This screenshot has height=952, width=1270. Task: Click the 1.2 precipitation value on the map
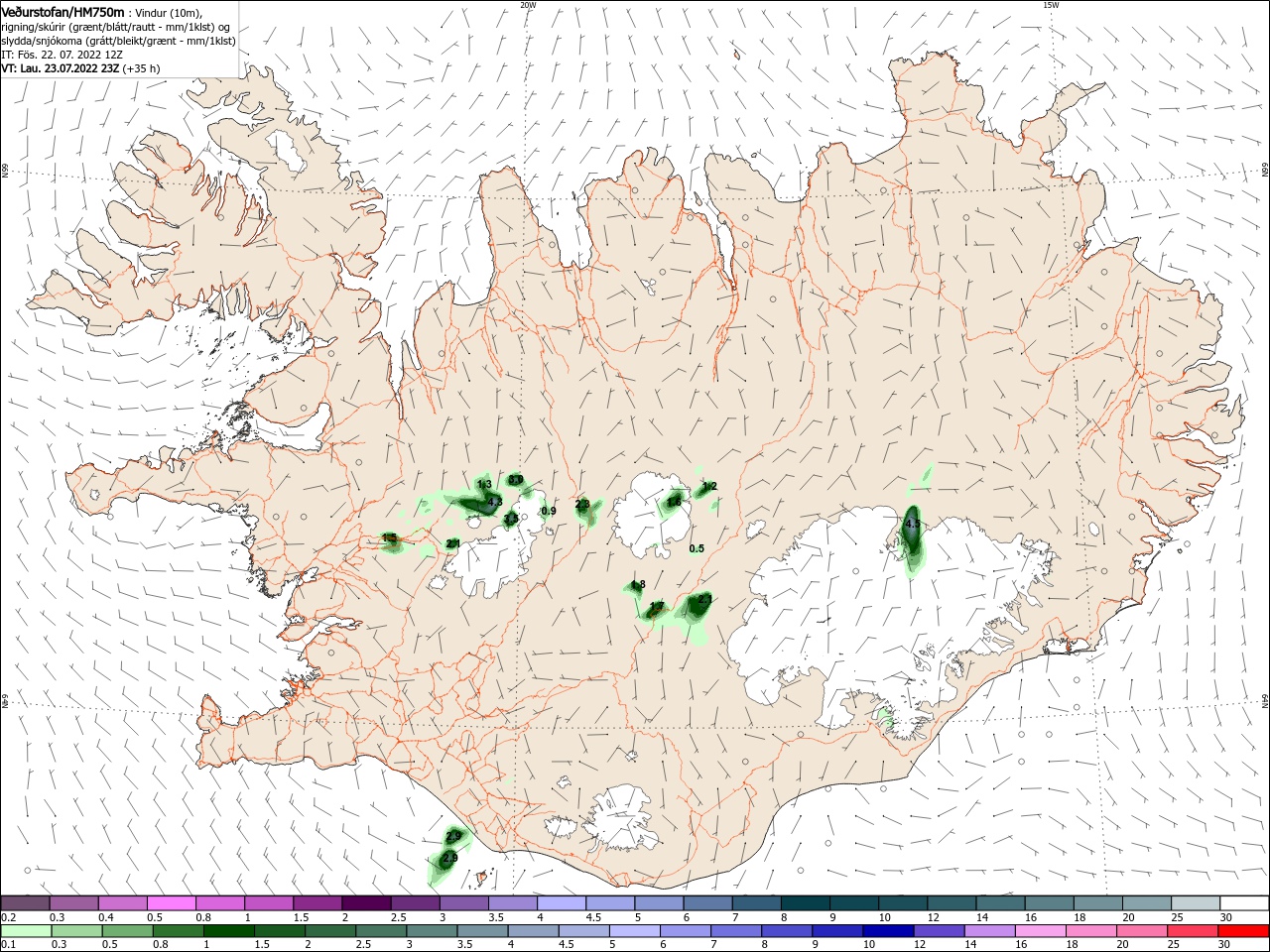click(709, 486)
